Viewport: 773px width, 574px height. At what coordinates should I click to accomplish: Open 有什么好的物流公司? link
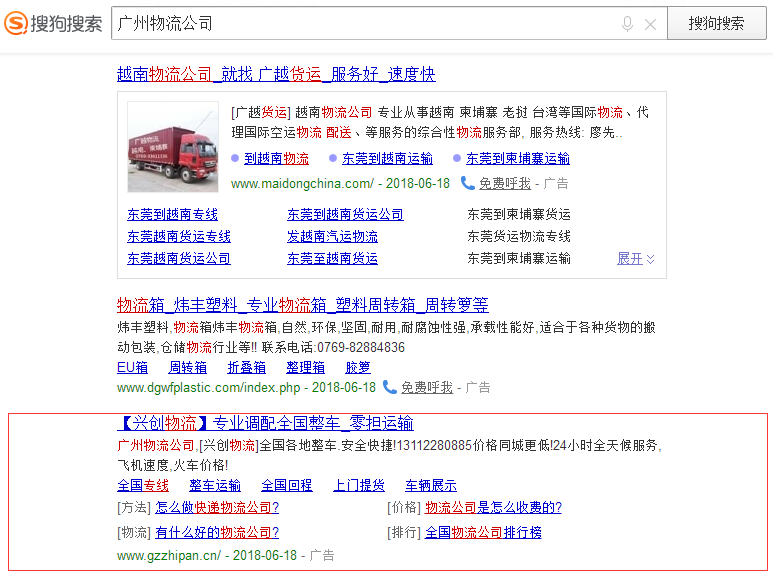pyautogui.click(x=217, y=533)
